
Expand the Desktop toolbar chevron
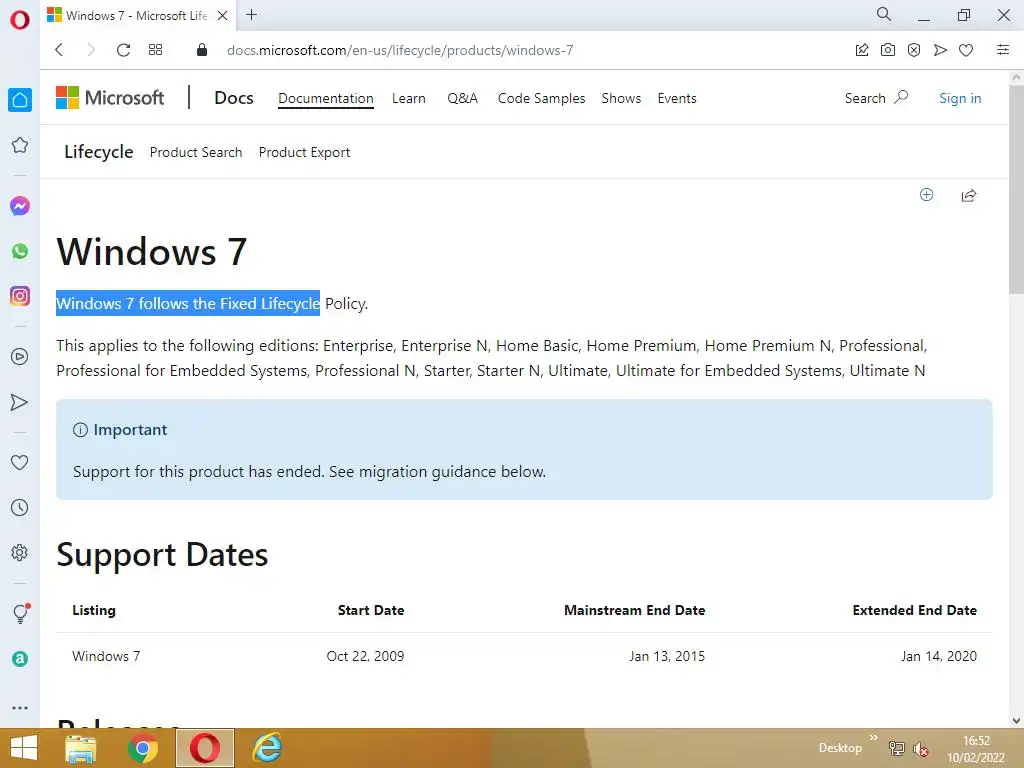pyautogui.click(x=874, y=737)
